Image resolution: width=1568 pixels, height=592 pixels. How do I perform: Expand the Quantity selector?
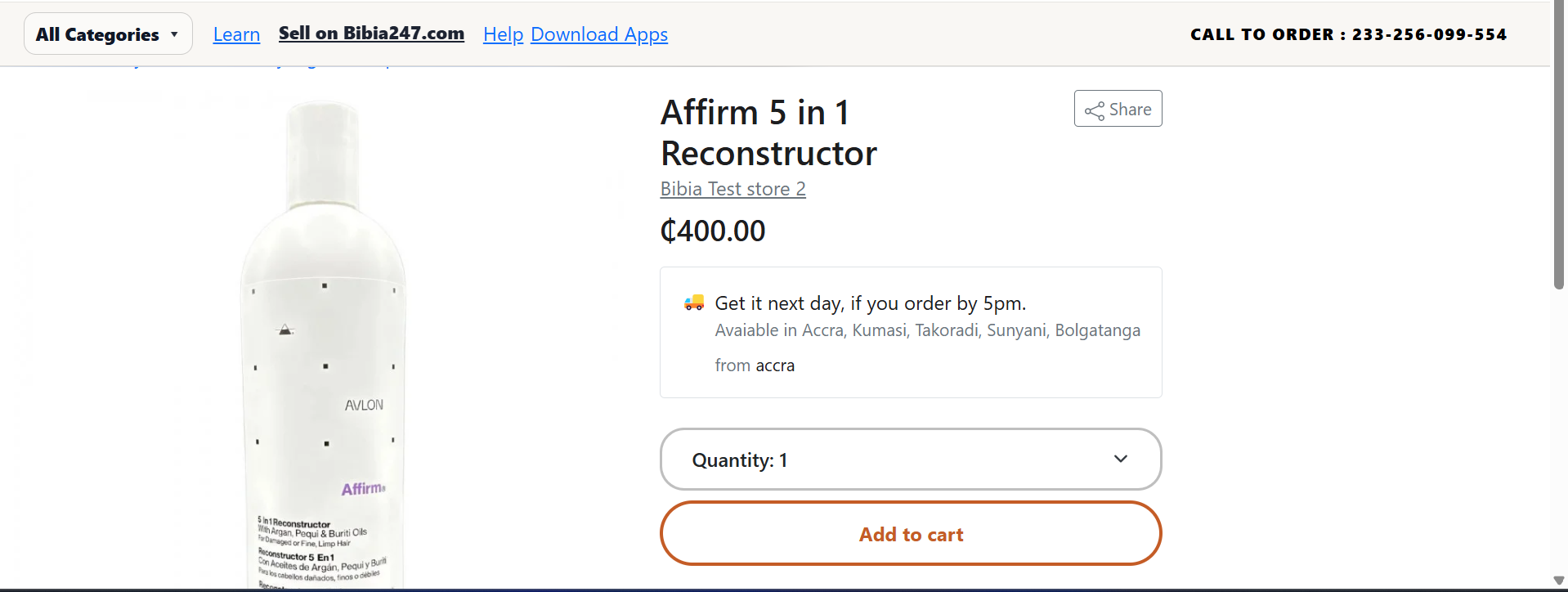coord(911,459)
